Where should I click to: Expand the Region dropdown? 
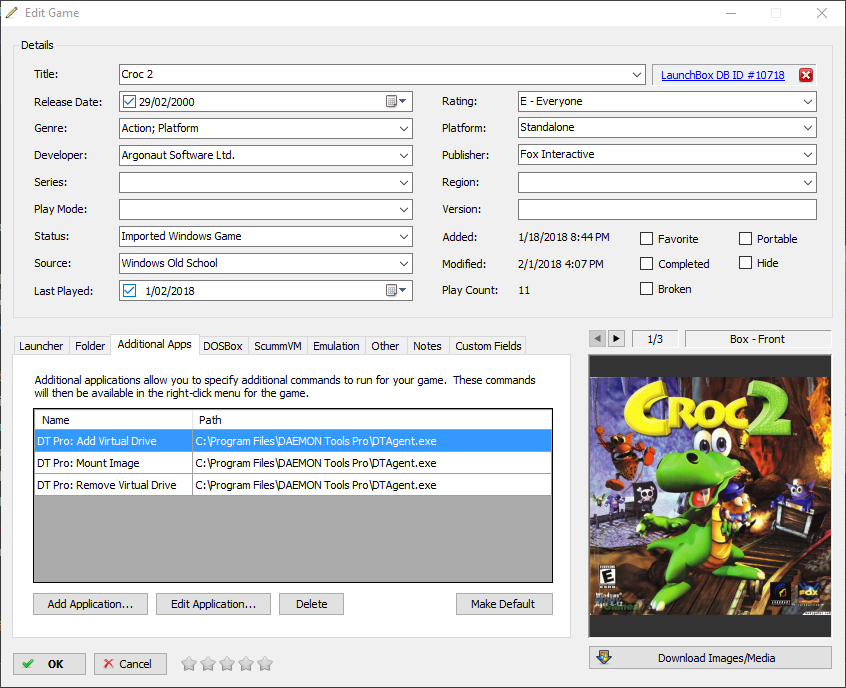click(808, 182)
